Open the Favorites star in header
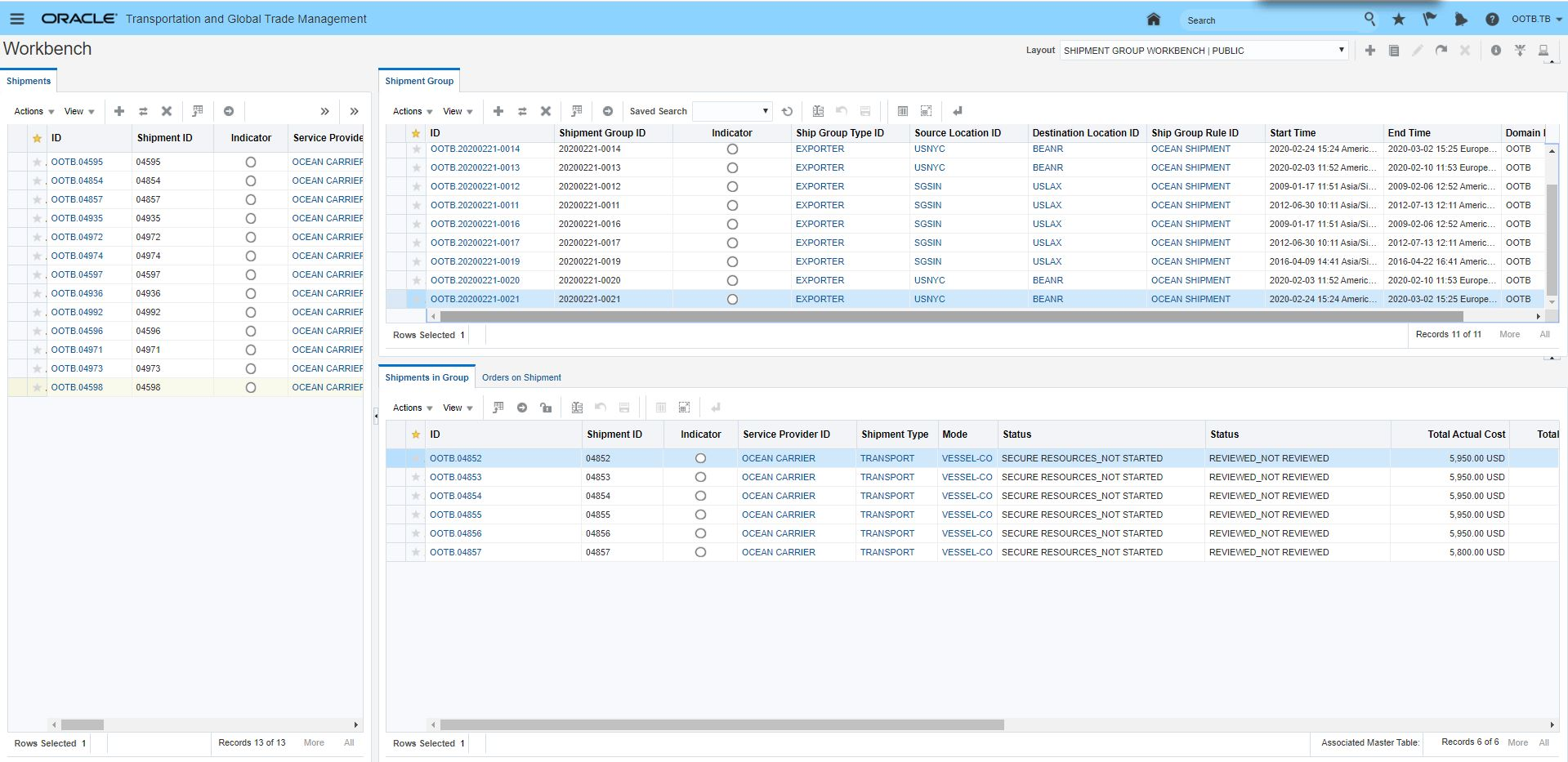 click(x=1399, y=20)
